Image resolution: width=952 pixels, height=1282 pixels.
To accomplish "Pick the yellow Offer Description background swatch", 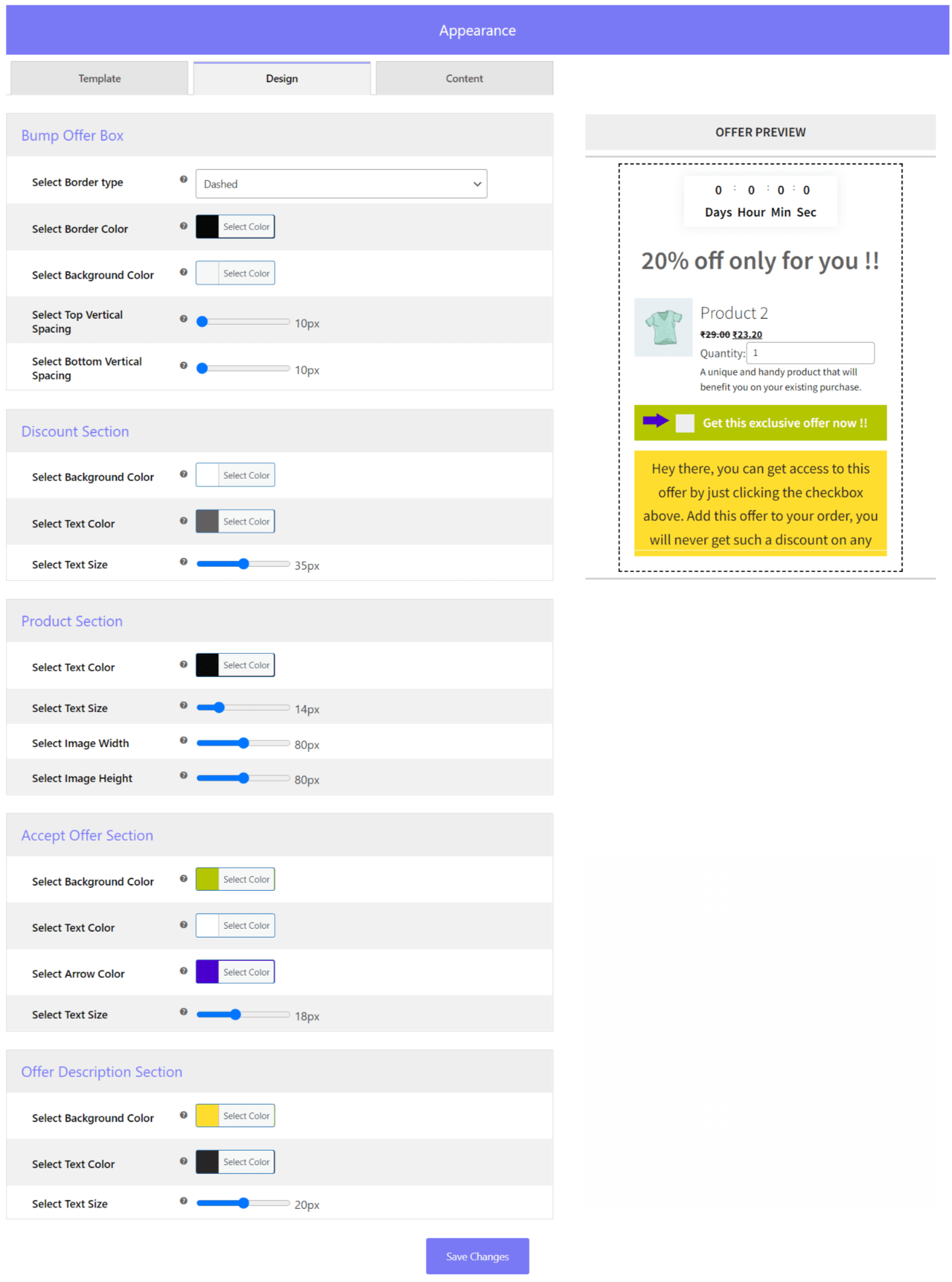I will (208, 1116).
